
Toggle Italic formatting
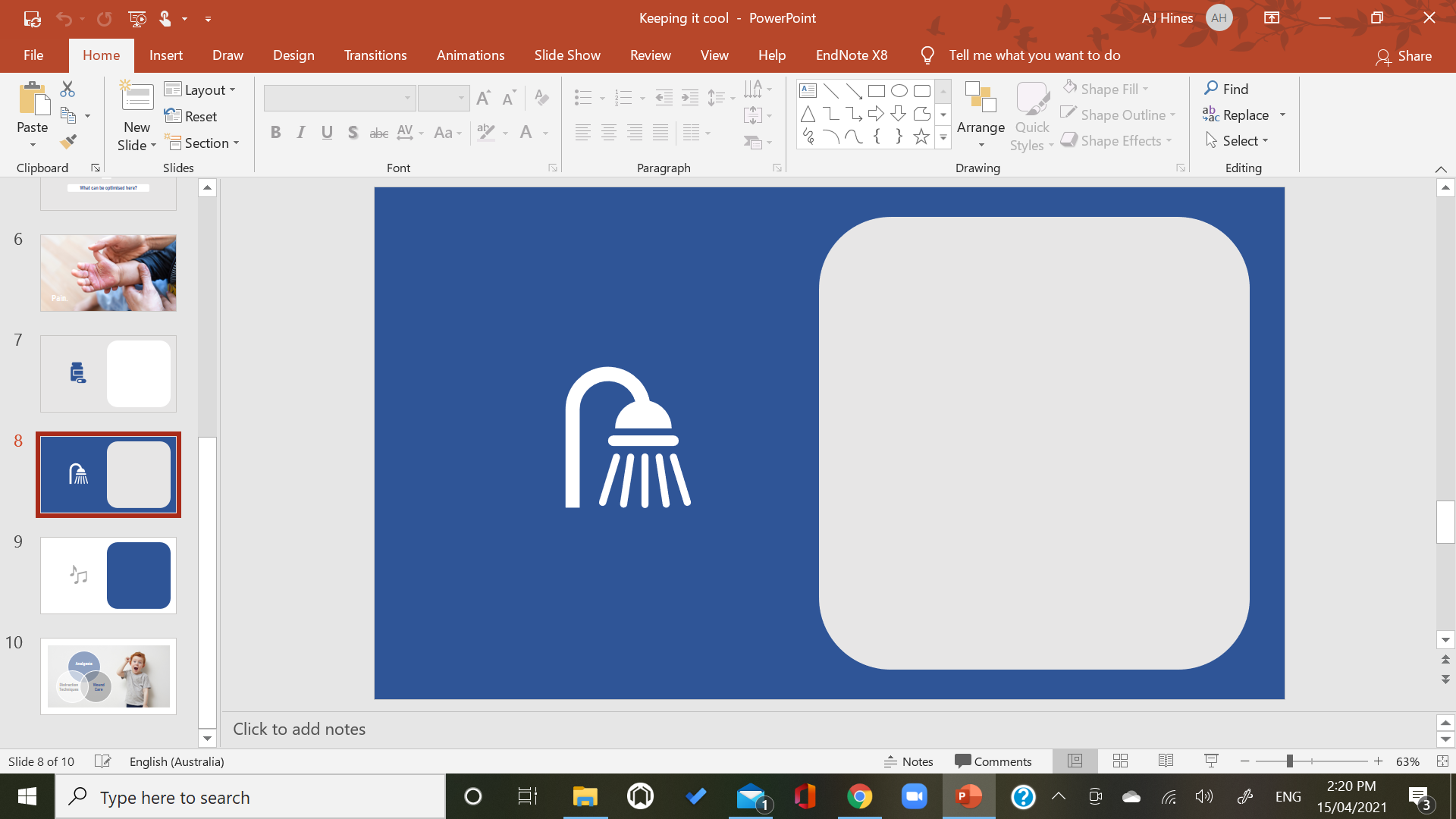[301, 133]
